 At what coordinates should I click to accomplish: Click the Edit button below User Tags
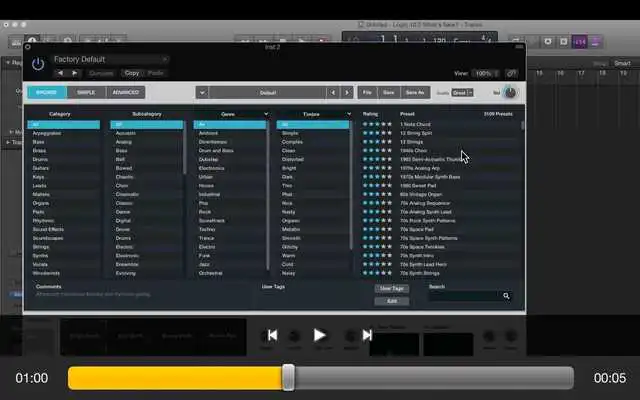coord(392,301)
